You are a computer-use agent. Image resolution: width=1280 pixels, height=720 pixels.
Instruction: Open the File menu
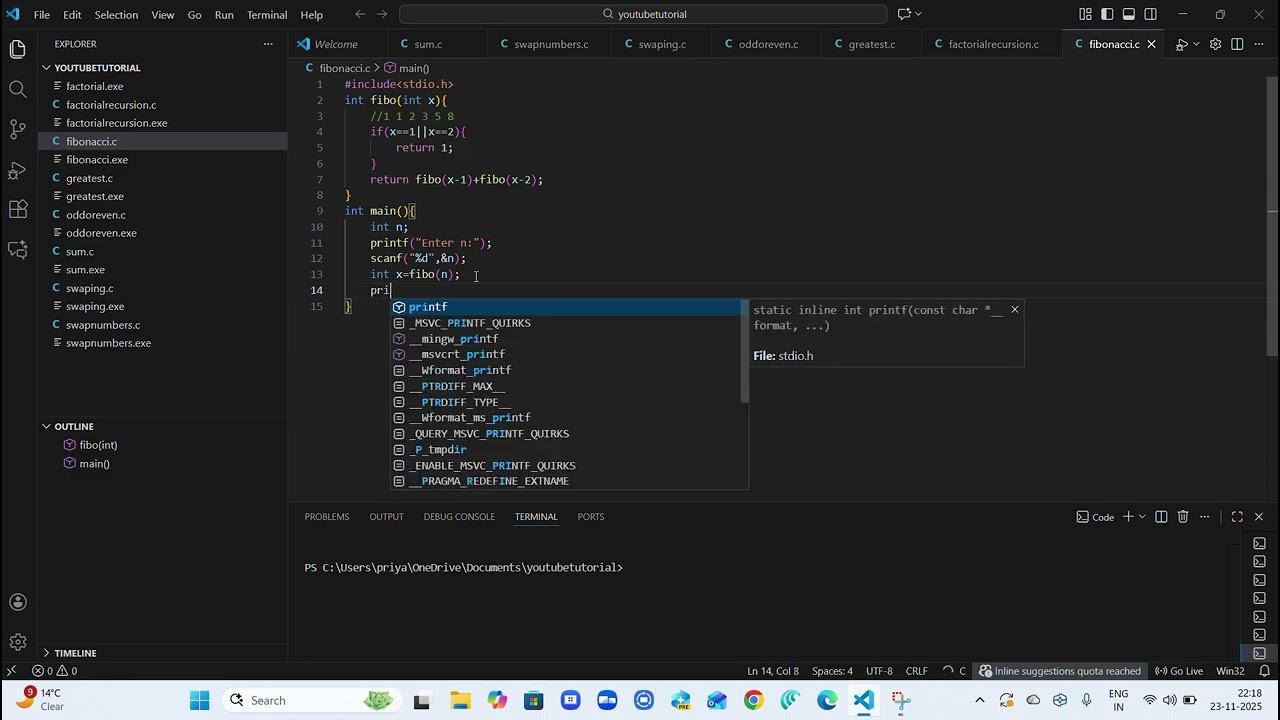(x=42, y=15)
